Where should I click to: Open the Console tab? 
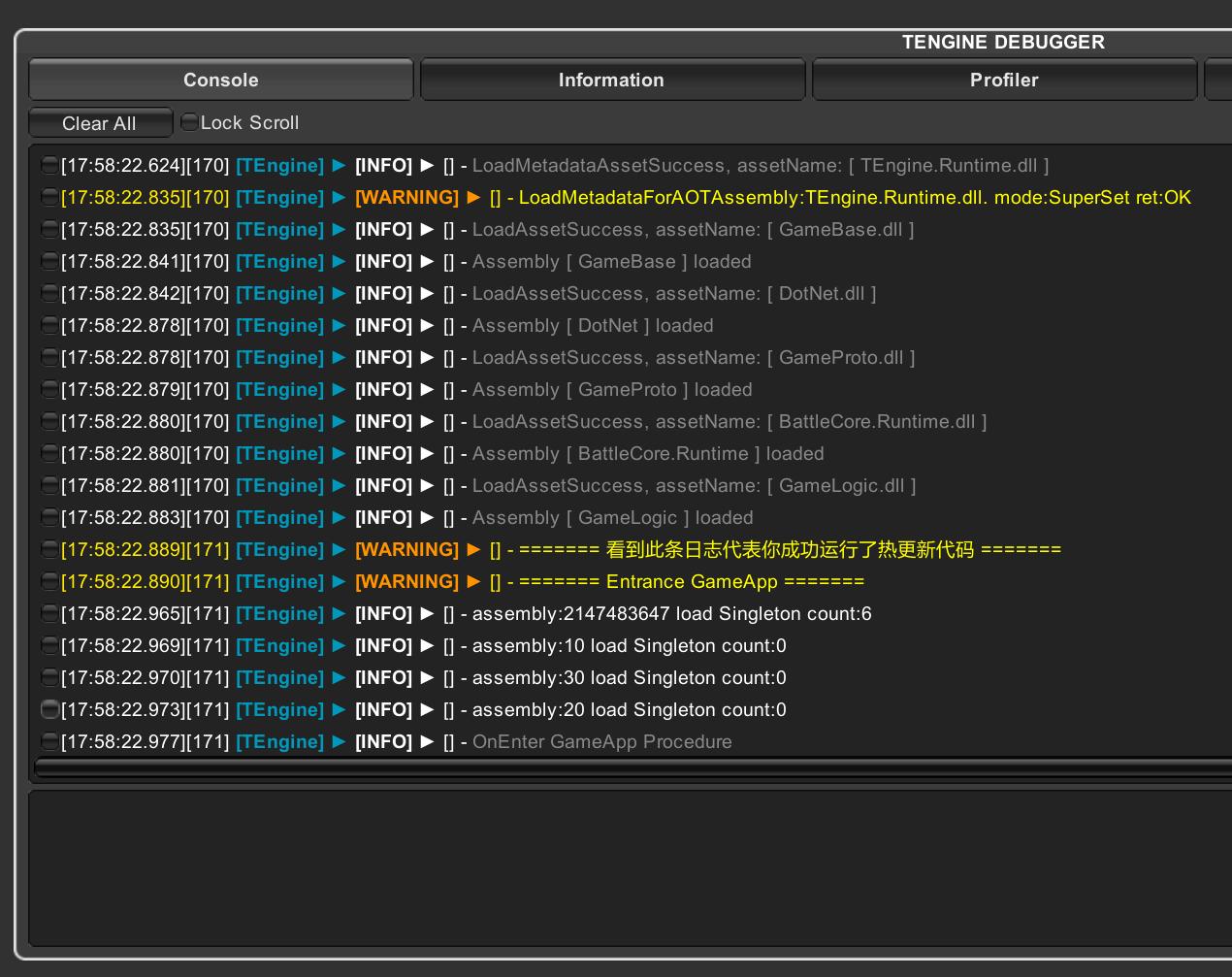pyautogui.click(x=221, y=80)
